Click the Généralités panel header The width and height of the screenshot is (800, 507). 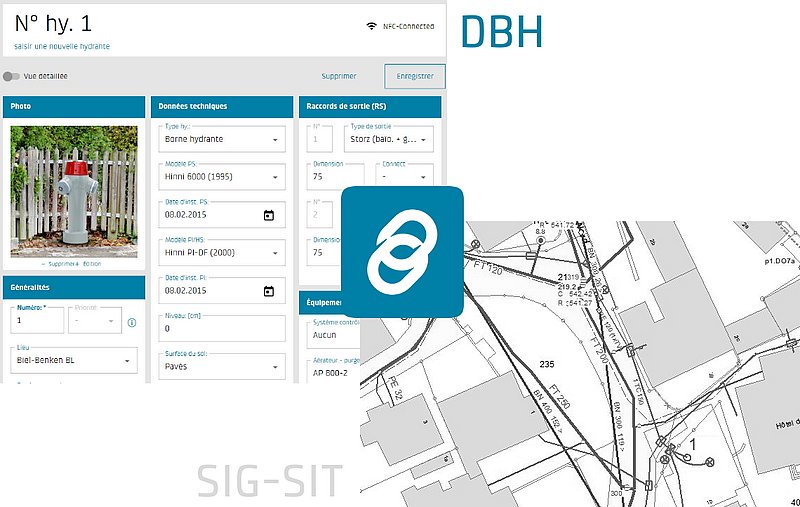click(74, 288)
